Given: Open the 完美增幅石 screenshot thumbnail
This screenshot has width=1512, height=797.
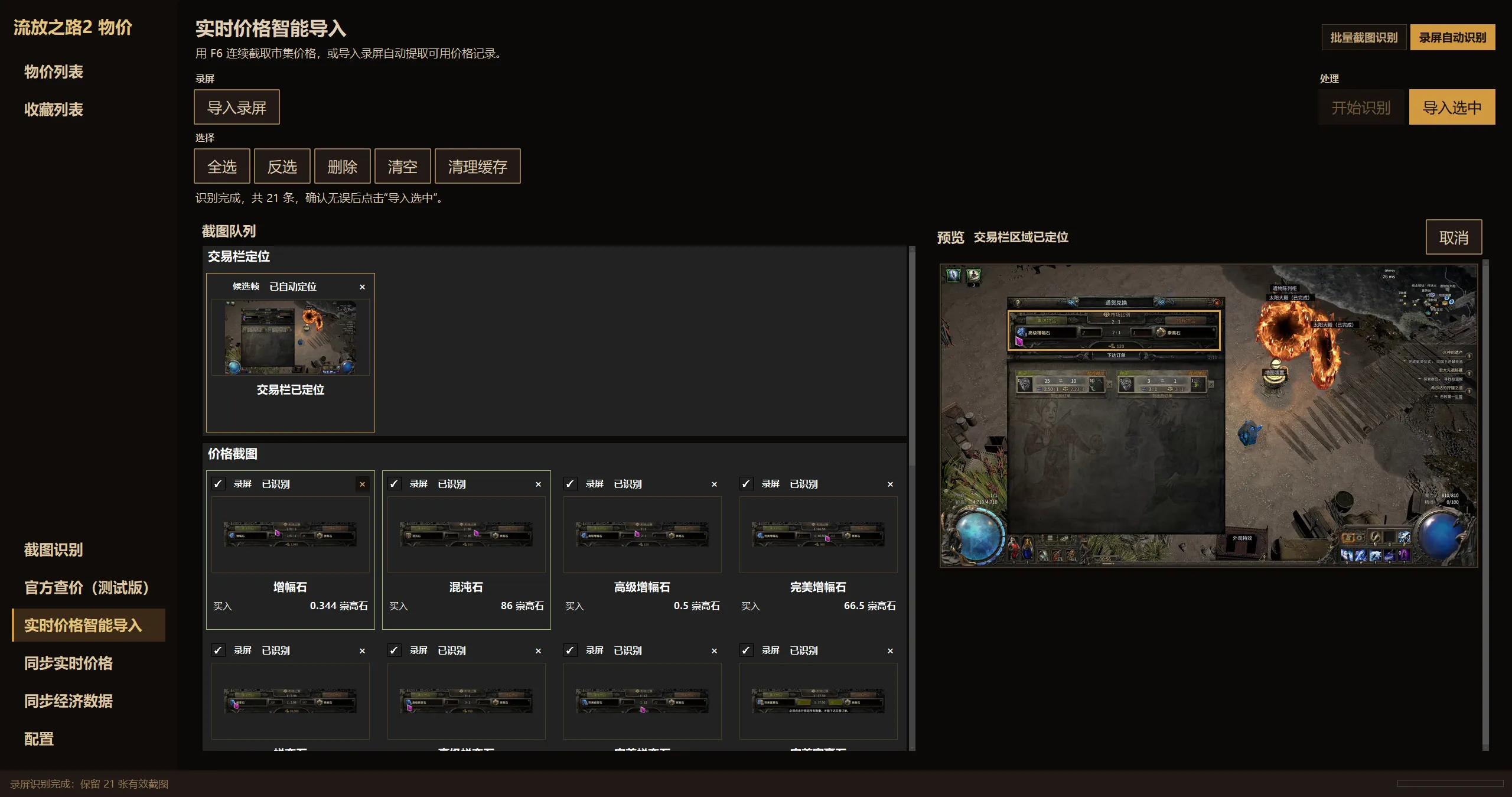Looking at the screenshot, I should tap(819, 535).
